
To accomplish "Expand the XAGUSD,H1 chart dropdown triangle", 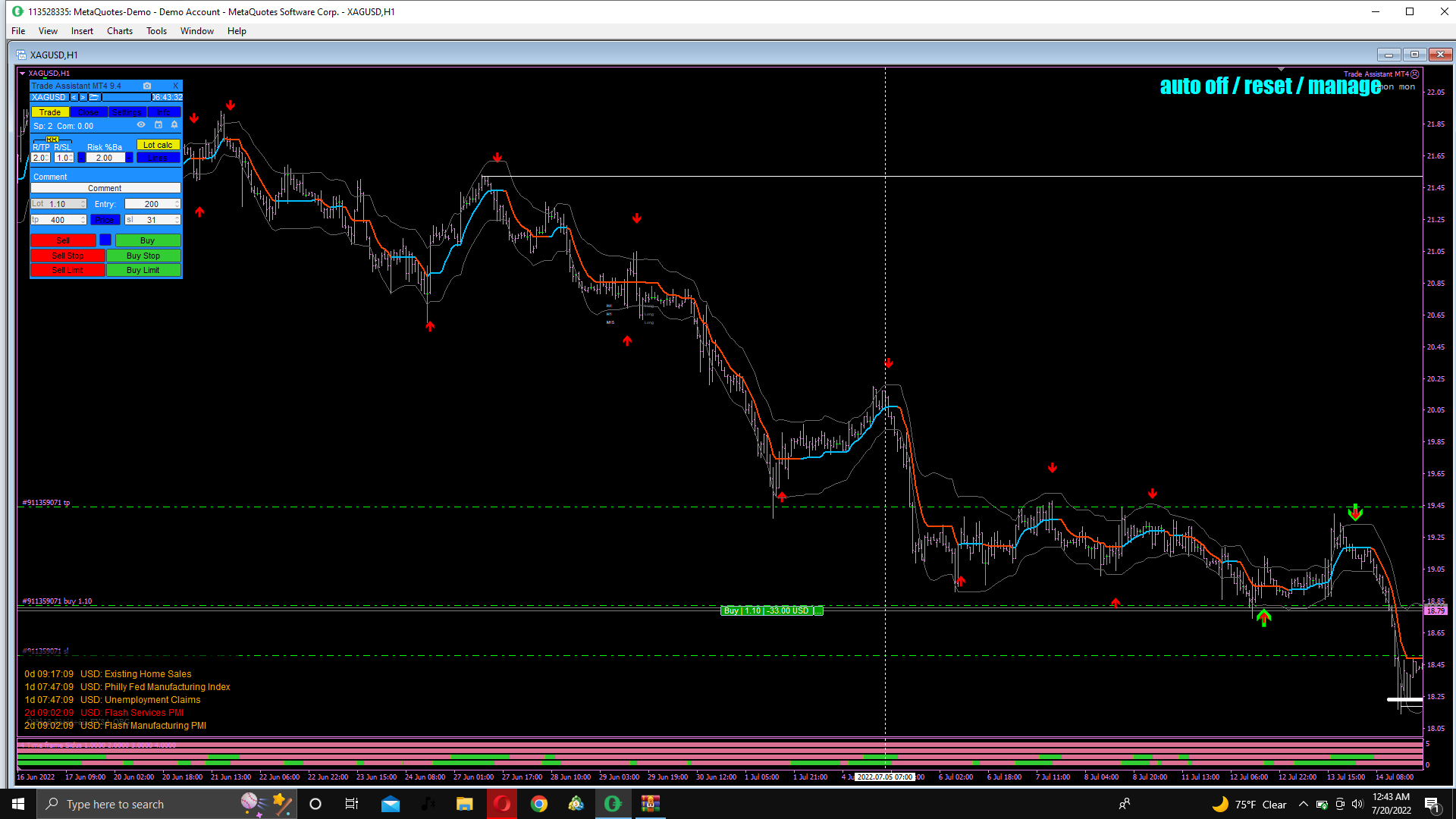I will (23, 74).
